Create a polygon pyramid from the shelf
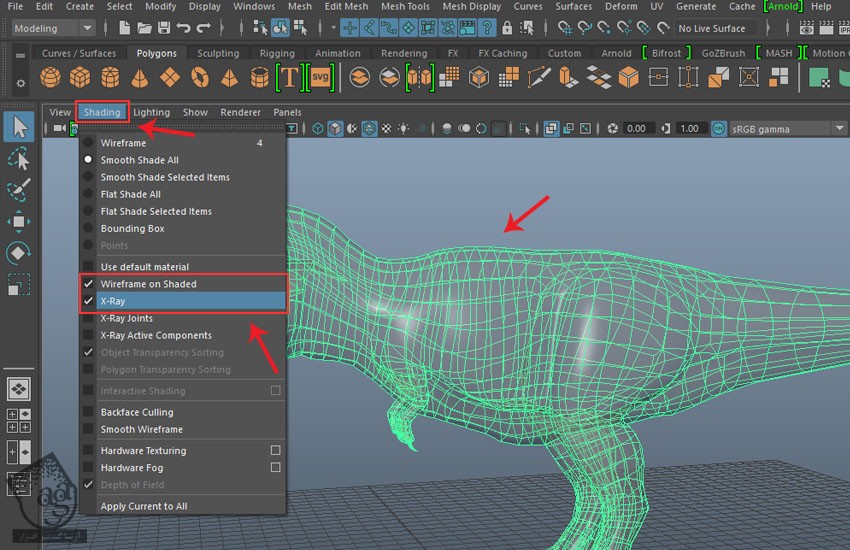 (230, 76)
